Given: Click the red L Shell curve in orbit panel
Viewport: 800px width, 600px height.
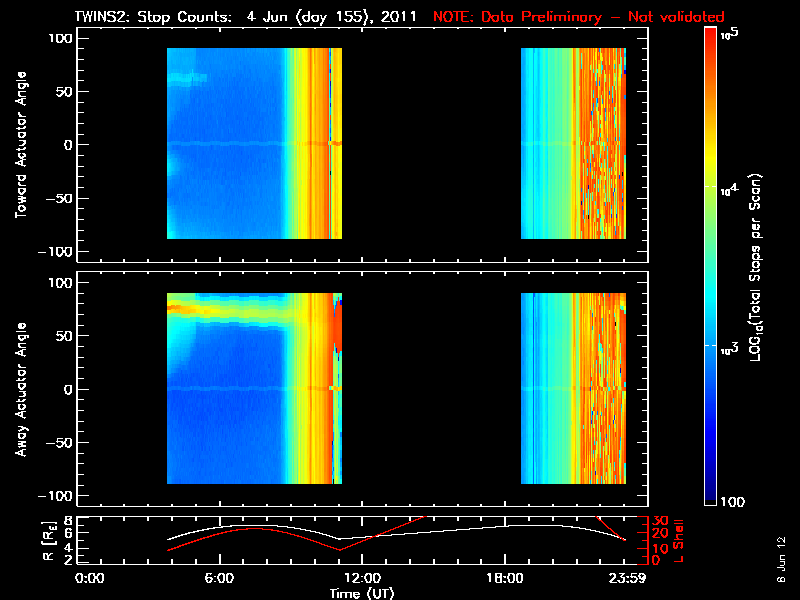Looking at the screenshot, I should tap(254, 529).
